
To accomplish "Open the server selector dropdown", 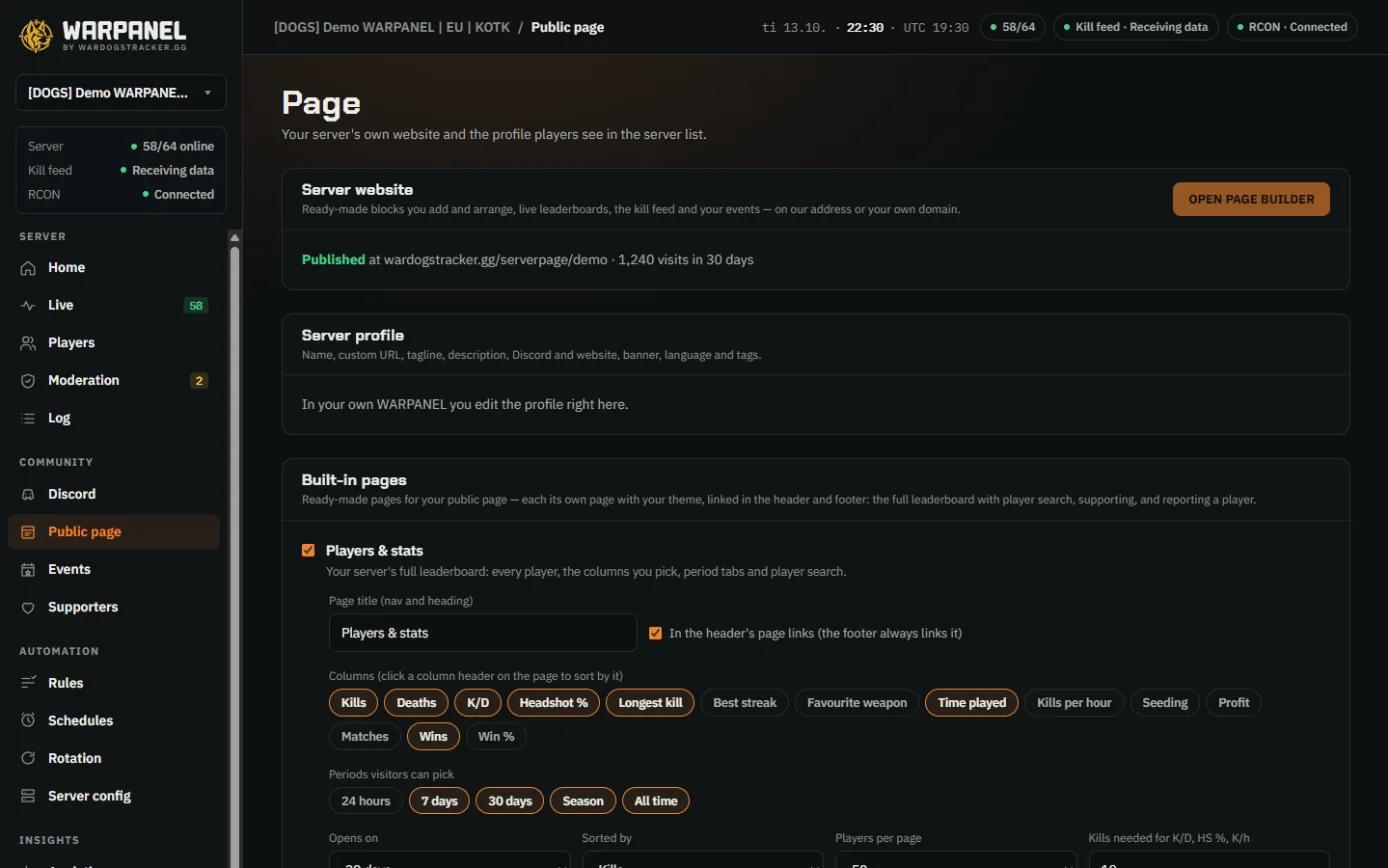I will [121, 93].
